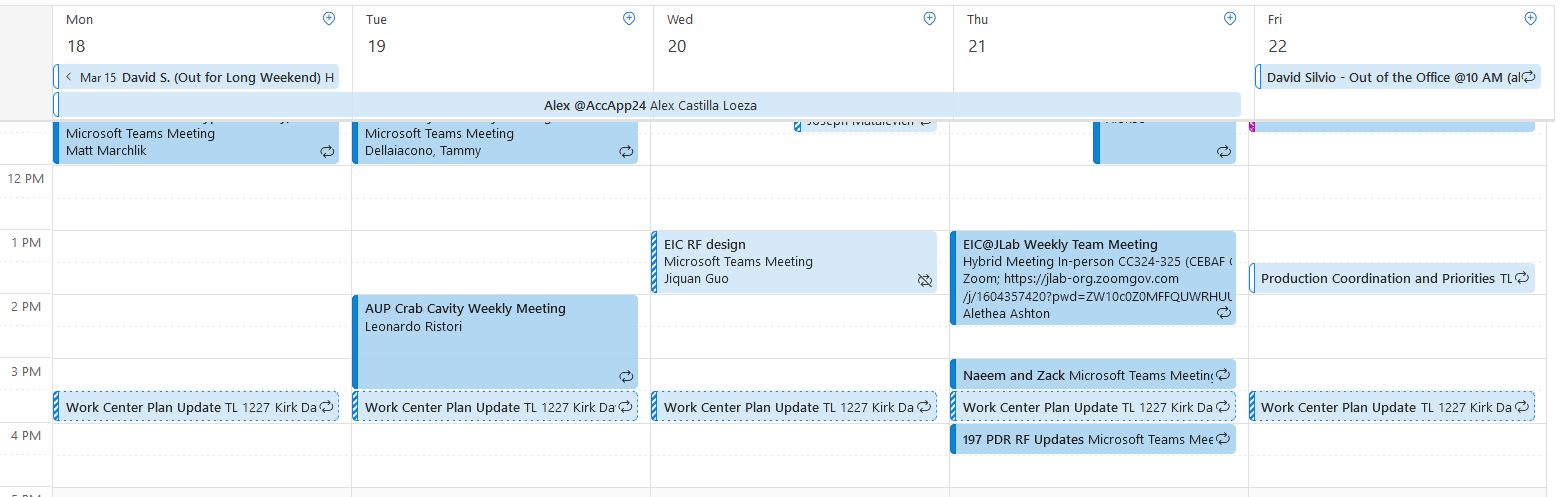Click the plus icon on Friday 22
This screenshot has width=1560, height=497.
click(x=1530, y=19)
